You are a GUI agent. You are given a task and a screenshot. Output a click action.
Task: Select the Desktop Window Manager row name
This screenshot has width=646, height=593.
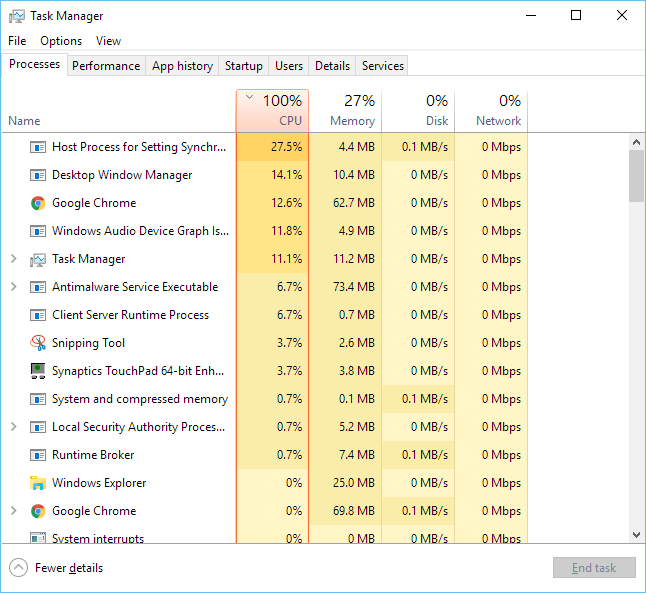tap(122, 175)
